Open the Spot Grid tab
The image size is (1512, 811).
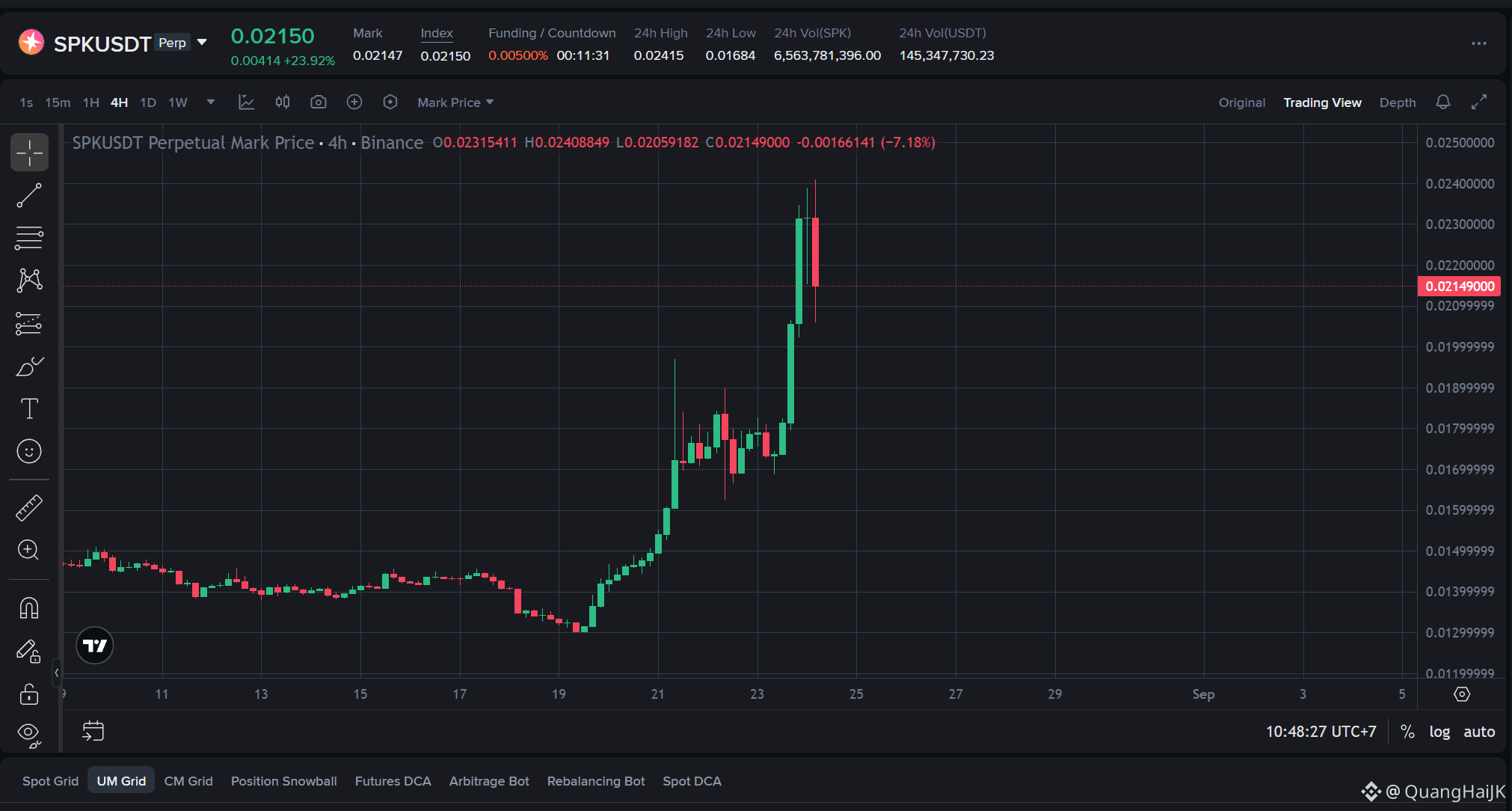tap(50, 781)
